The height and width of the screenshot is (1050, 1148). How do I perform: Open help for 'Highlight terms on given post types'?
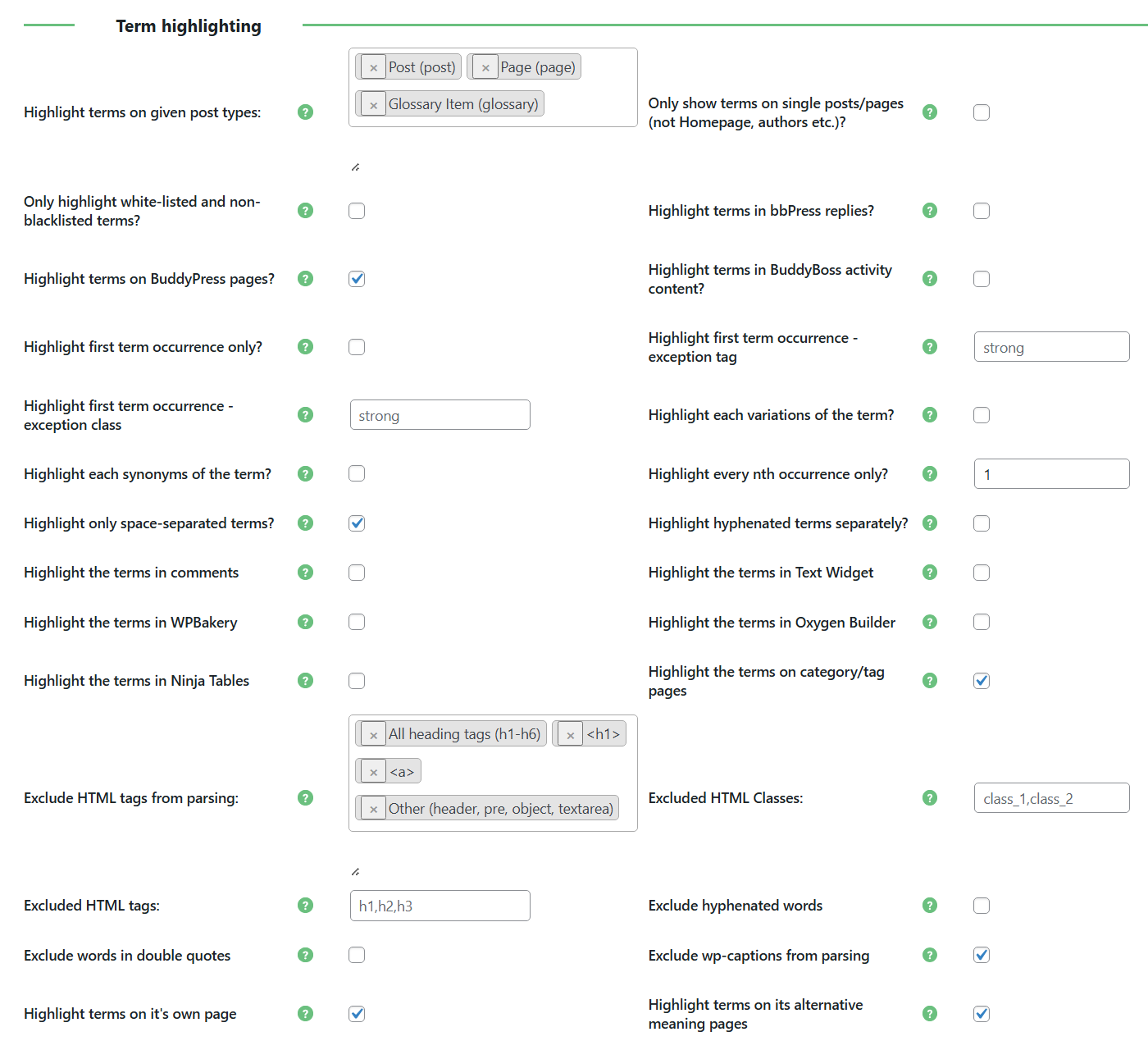pos(305,112)
